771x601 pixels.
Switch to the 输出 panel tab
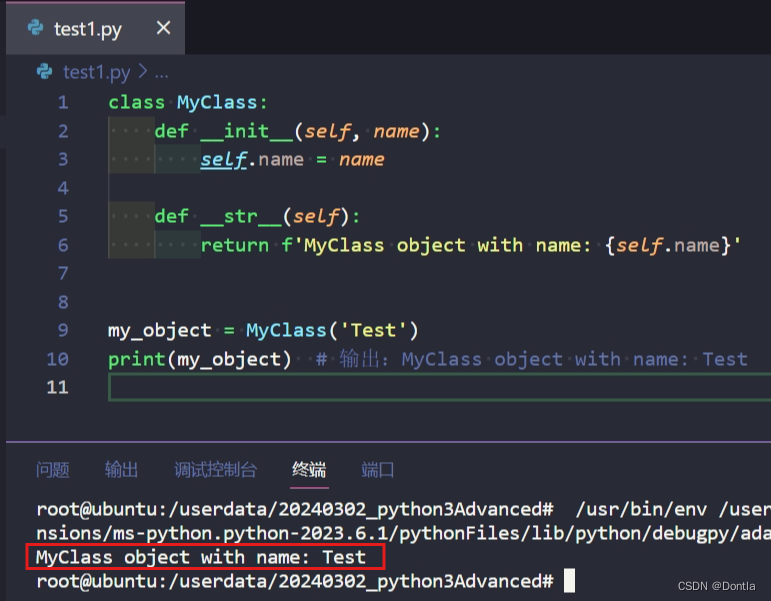[x=121, y=470]
